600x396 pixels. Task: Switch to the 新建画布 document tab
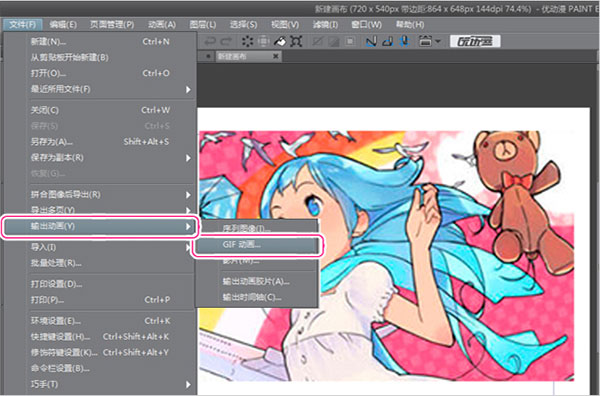click(x=232, y=57)
